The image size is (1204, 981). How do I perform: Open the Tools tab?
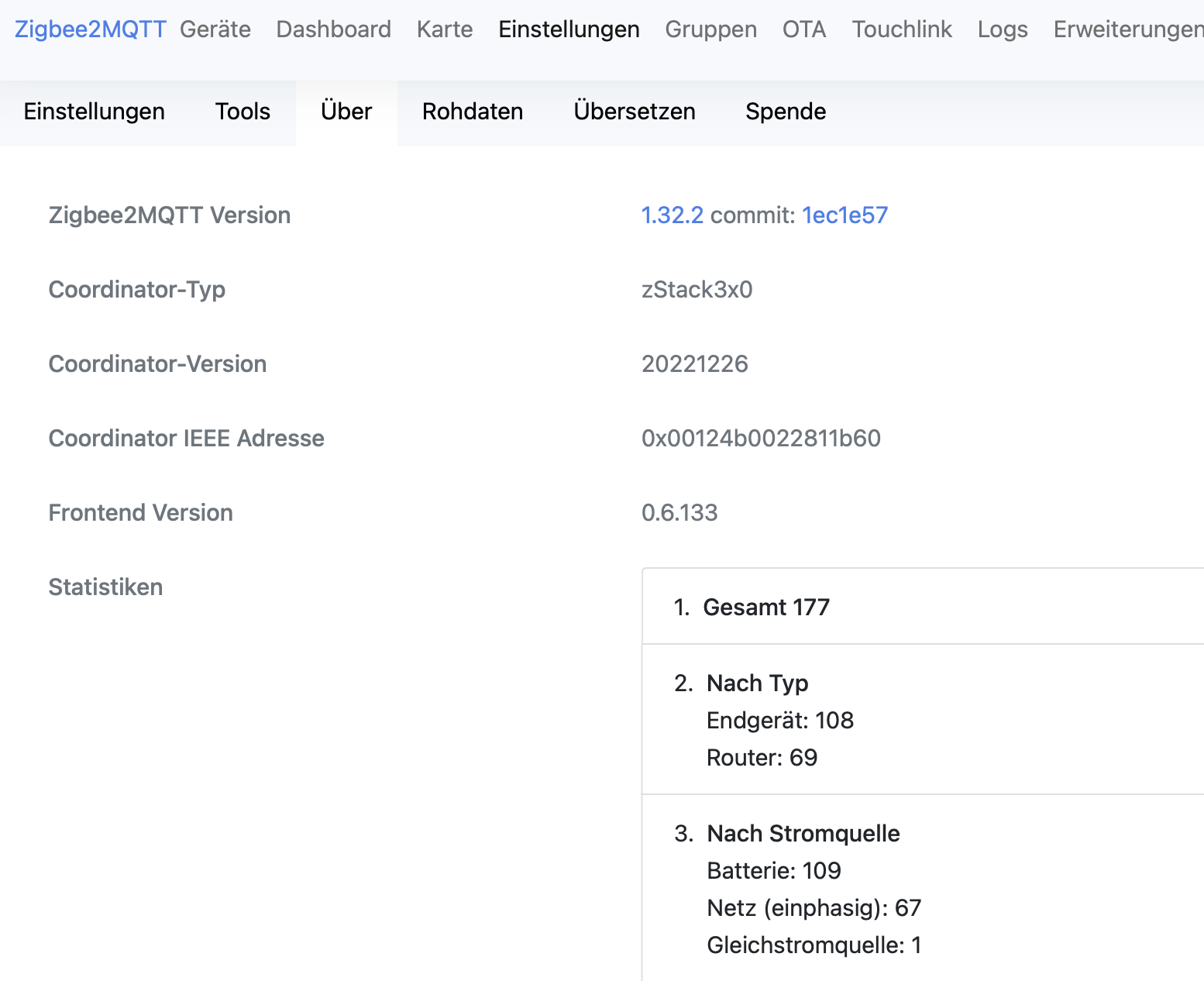[x=243, y=112]
